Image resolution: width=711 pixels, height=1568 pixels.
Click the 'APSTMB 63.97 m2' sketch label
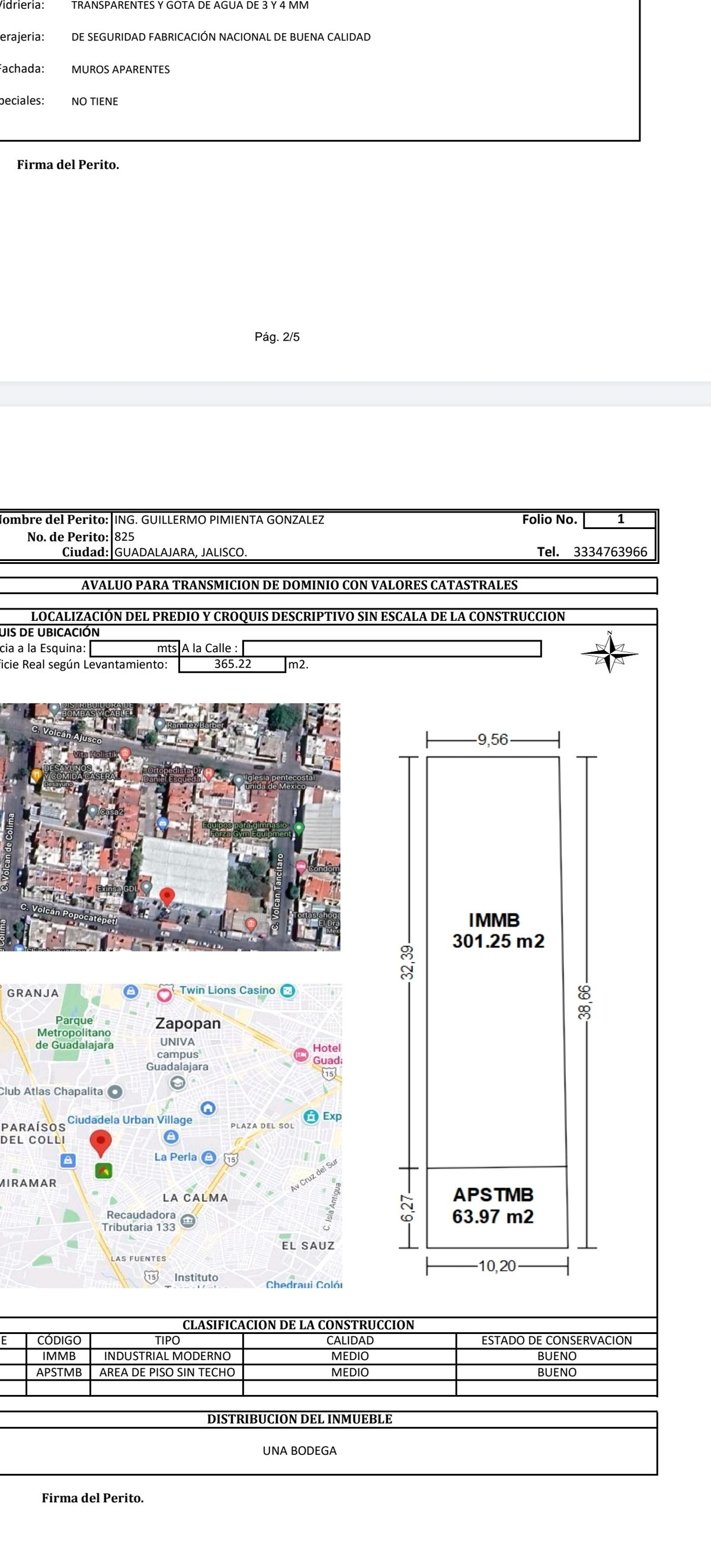click(493, 1207)
